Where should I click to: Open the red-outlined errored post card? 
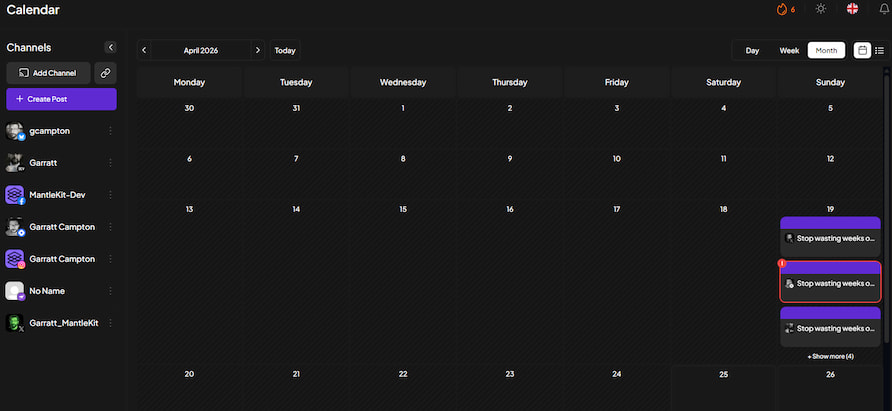tap(830, 282)
